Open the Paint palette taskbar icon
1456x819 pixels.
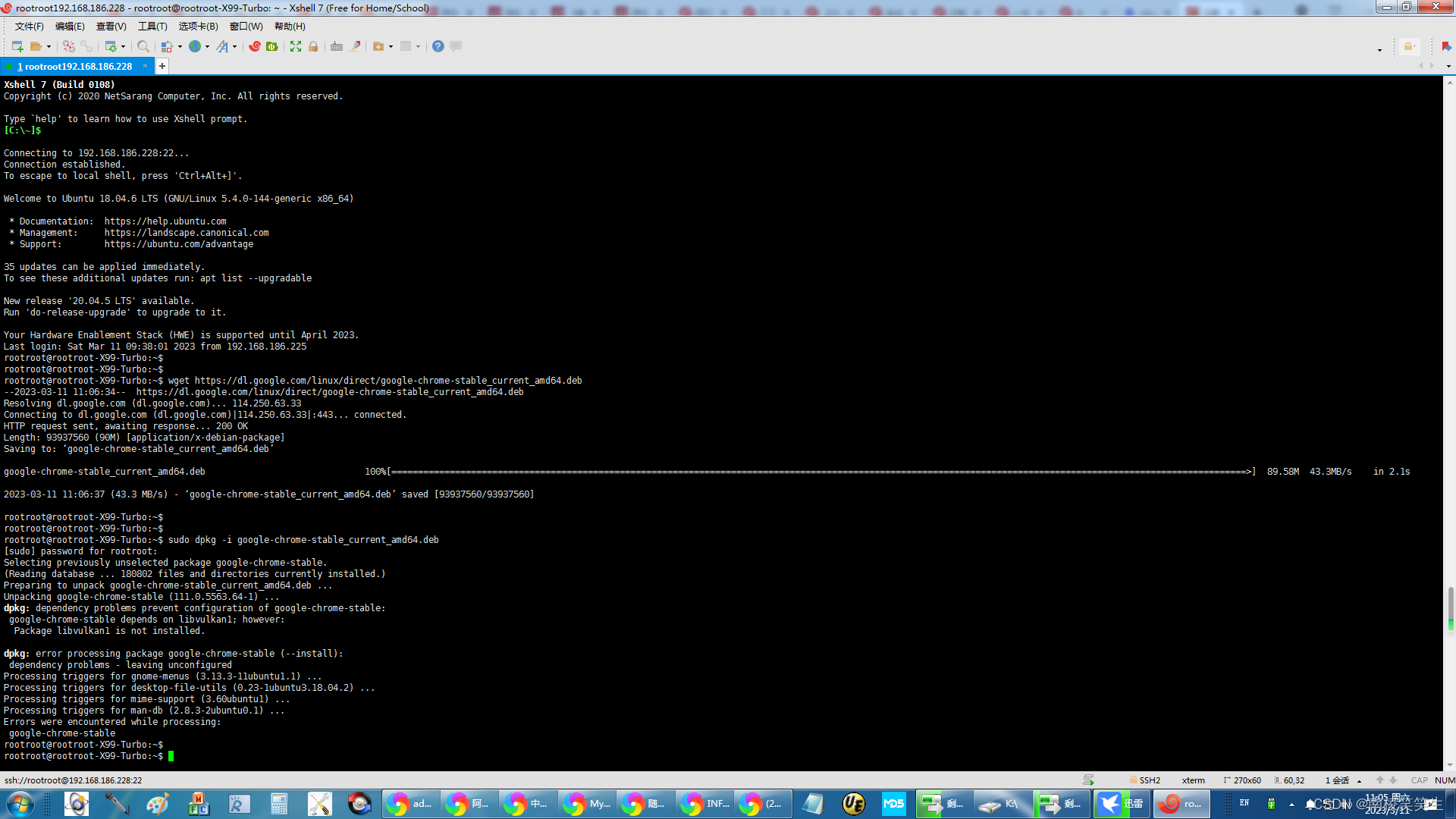(x=157, y=804)
